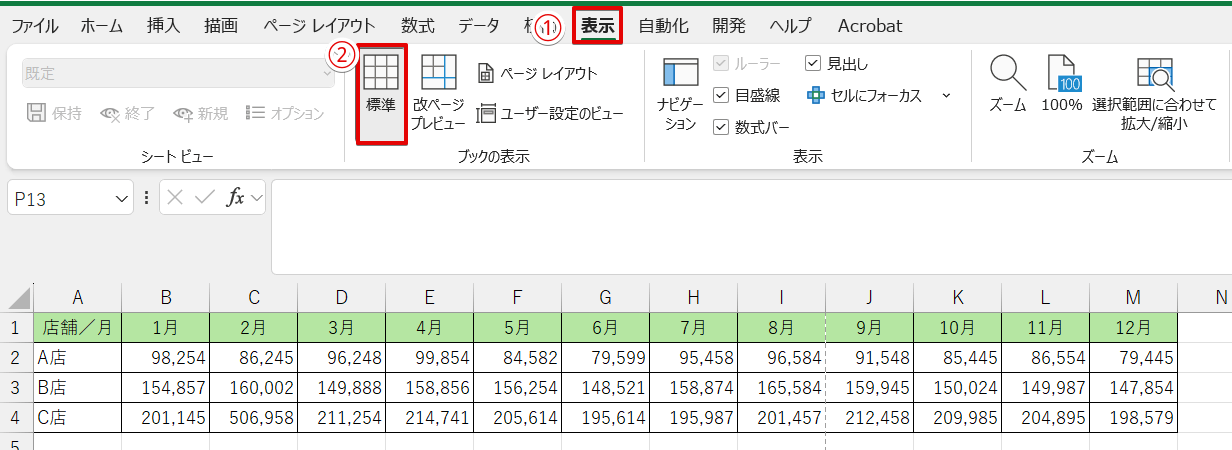Select row 1 header
This screenshot has width=1232, height=450.
[17, 327]
